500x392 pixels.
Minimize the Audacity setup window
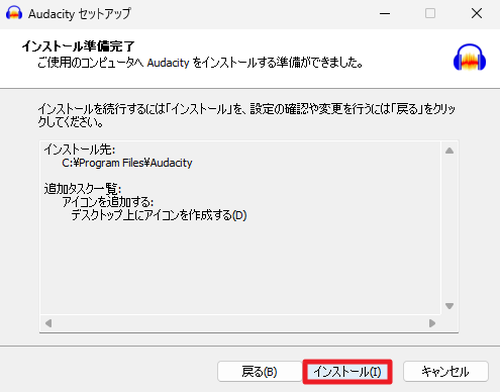[385, 14]
